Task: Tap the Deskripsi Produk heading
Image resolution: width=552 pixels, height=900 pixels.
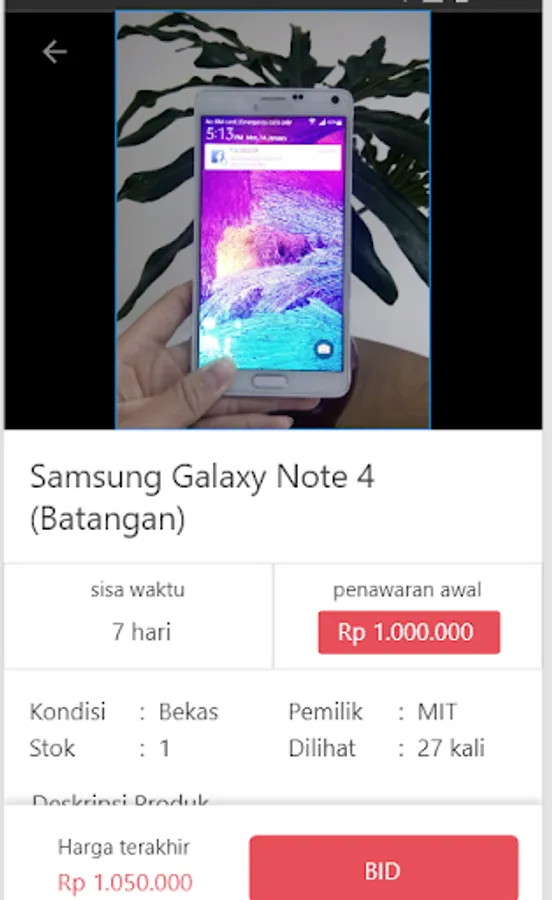Action: (120, 798)
